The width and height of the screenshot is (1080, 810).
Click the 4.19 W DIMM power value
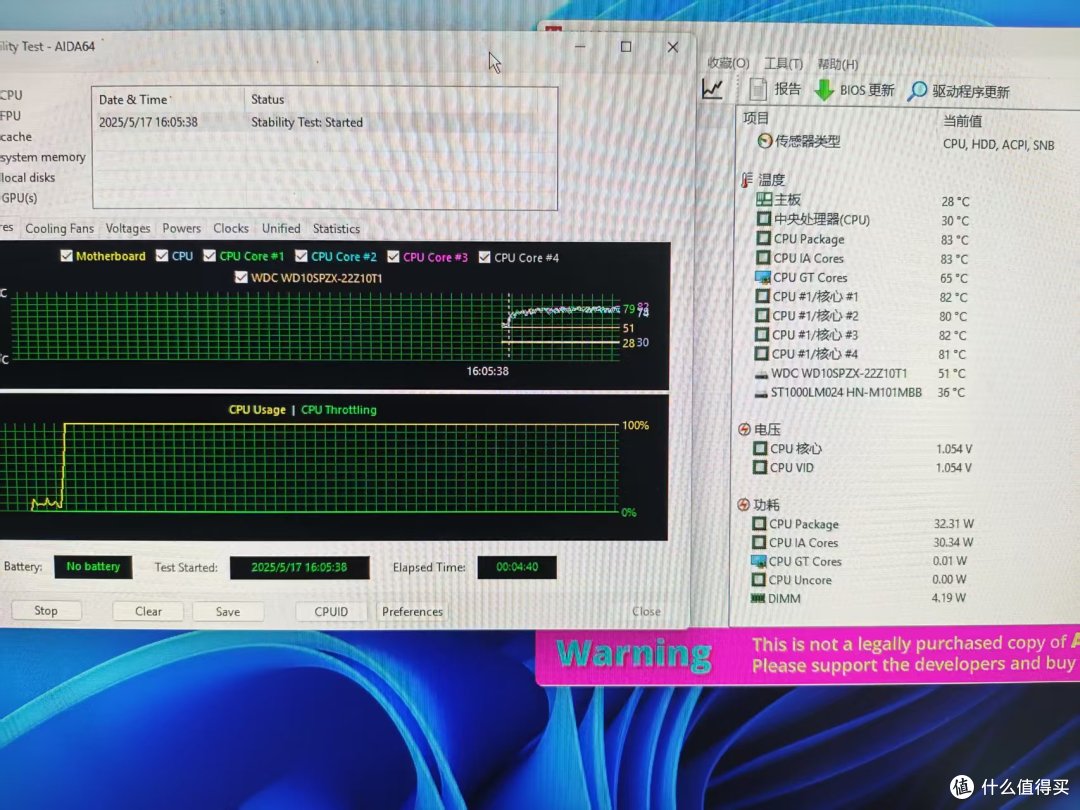coord(948,598)
